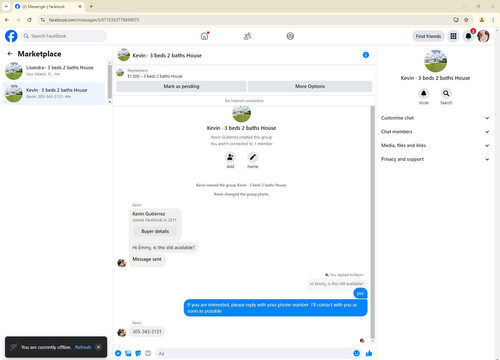Select the Kevin - 3 beds 2 baths conversation
The height and width of the screenshot is (360, 500).
pos(54,93)
